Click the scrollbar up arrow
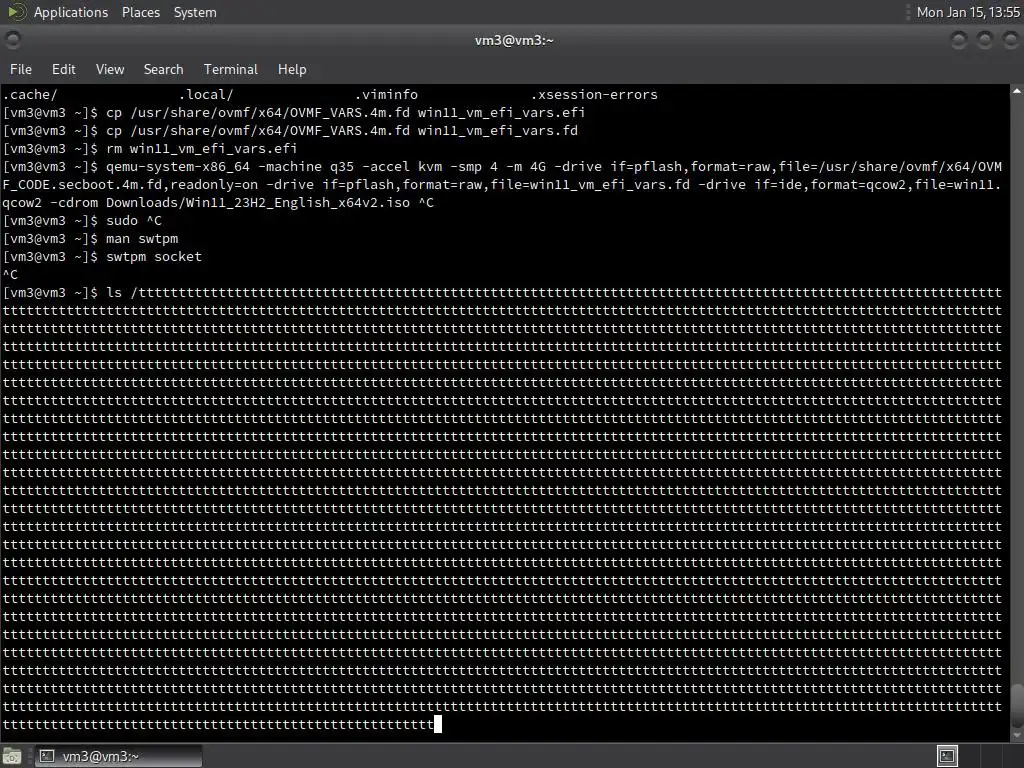 pos(1017,91)
